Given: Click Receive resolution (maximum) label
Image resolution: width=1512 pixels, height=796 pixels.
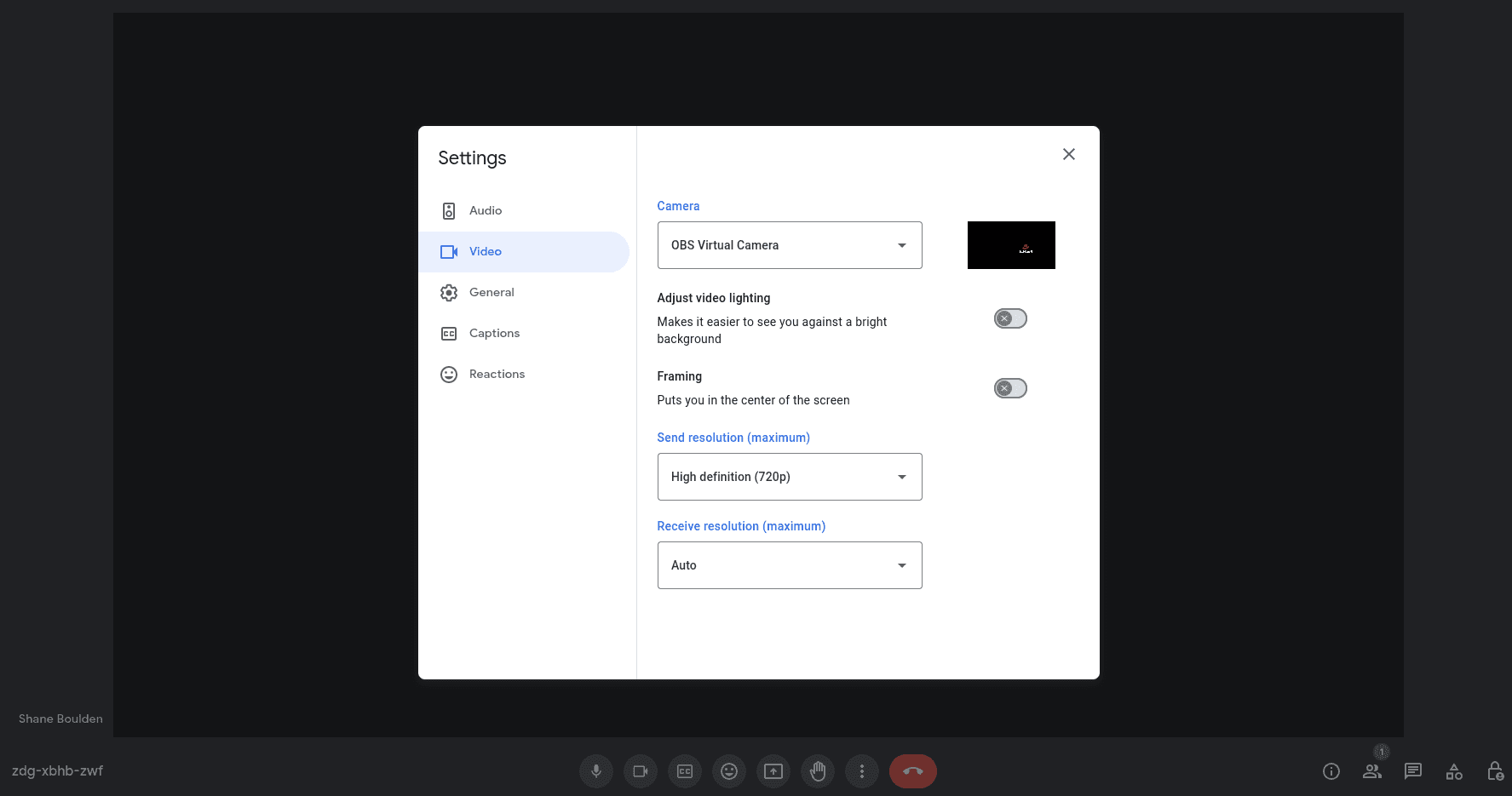Looking at the screenshot, I should coord(741,526).
